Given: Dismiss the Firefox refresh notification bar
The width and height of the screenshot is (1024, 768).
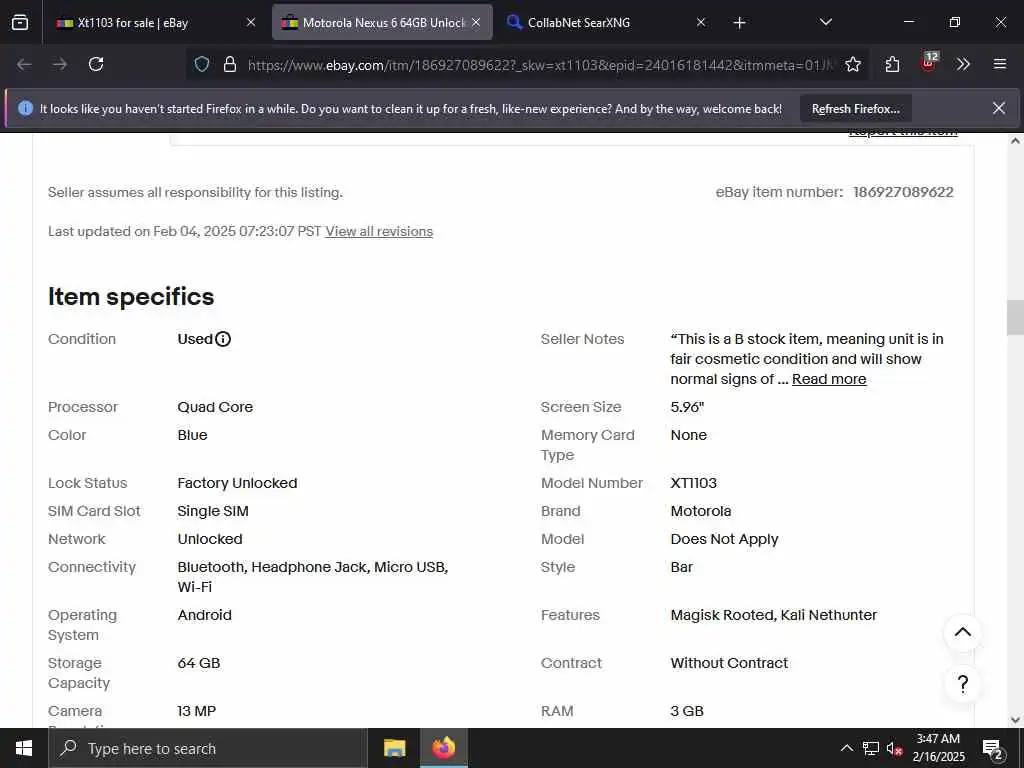Looking at the screenshot, I should point(999,108).
